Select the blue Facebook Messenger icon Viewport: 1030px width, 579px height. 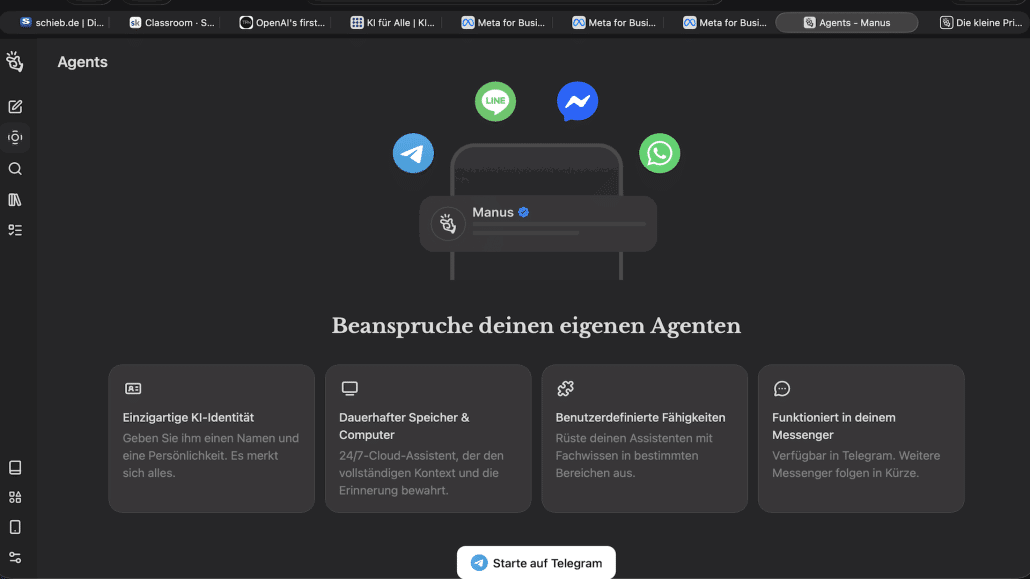[577, 101]
